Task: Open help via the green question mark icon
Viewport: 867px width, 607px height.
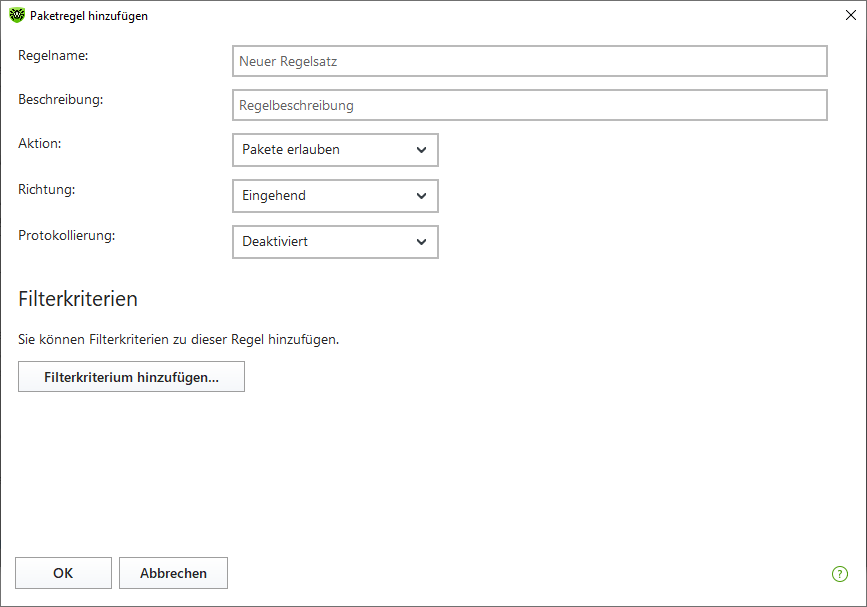Action: (x=839, y=574)
